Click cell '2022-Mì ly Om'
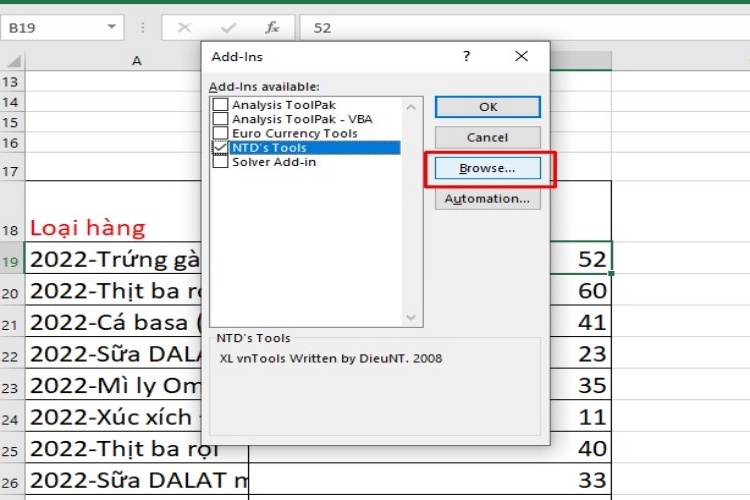 coord(113,385)
